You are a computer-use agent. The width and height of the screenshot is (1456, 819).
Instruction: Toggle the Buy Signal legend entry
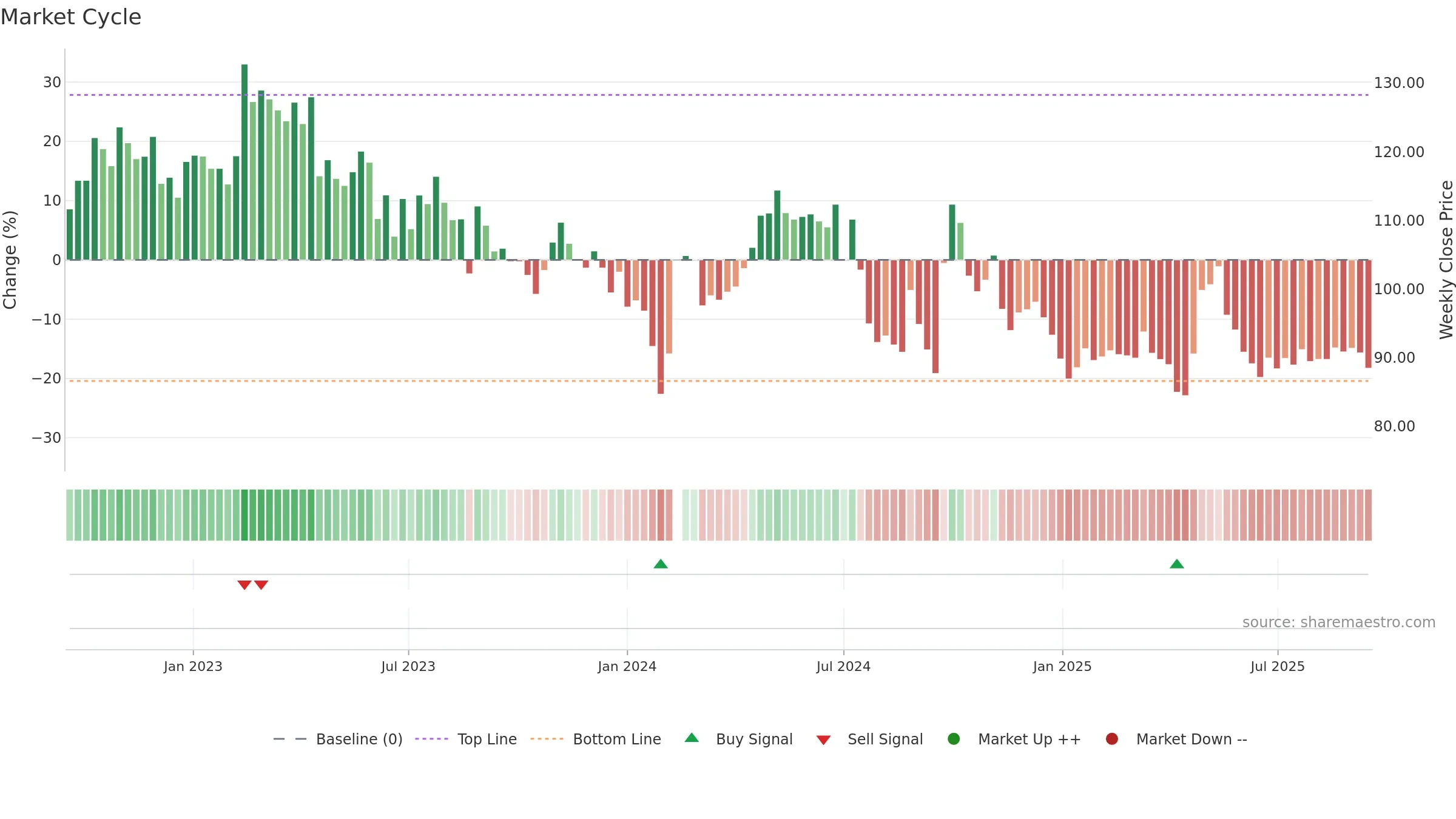(x=738, y=739)
